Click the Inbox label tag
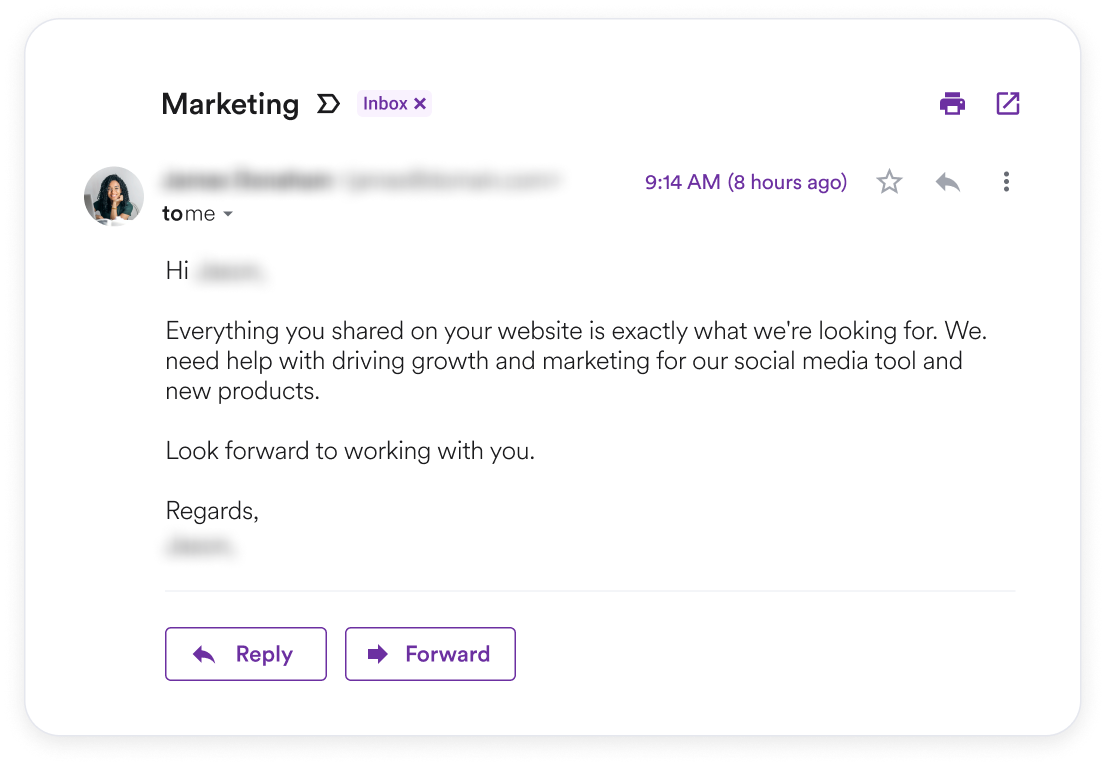The height and width of the screenshot is (767, 1106). (385, 104)
